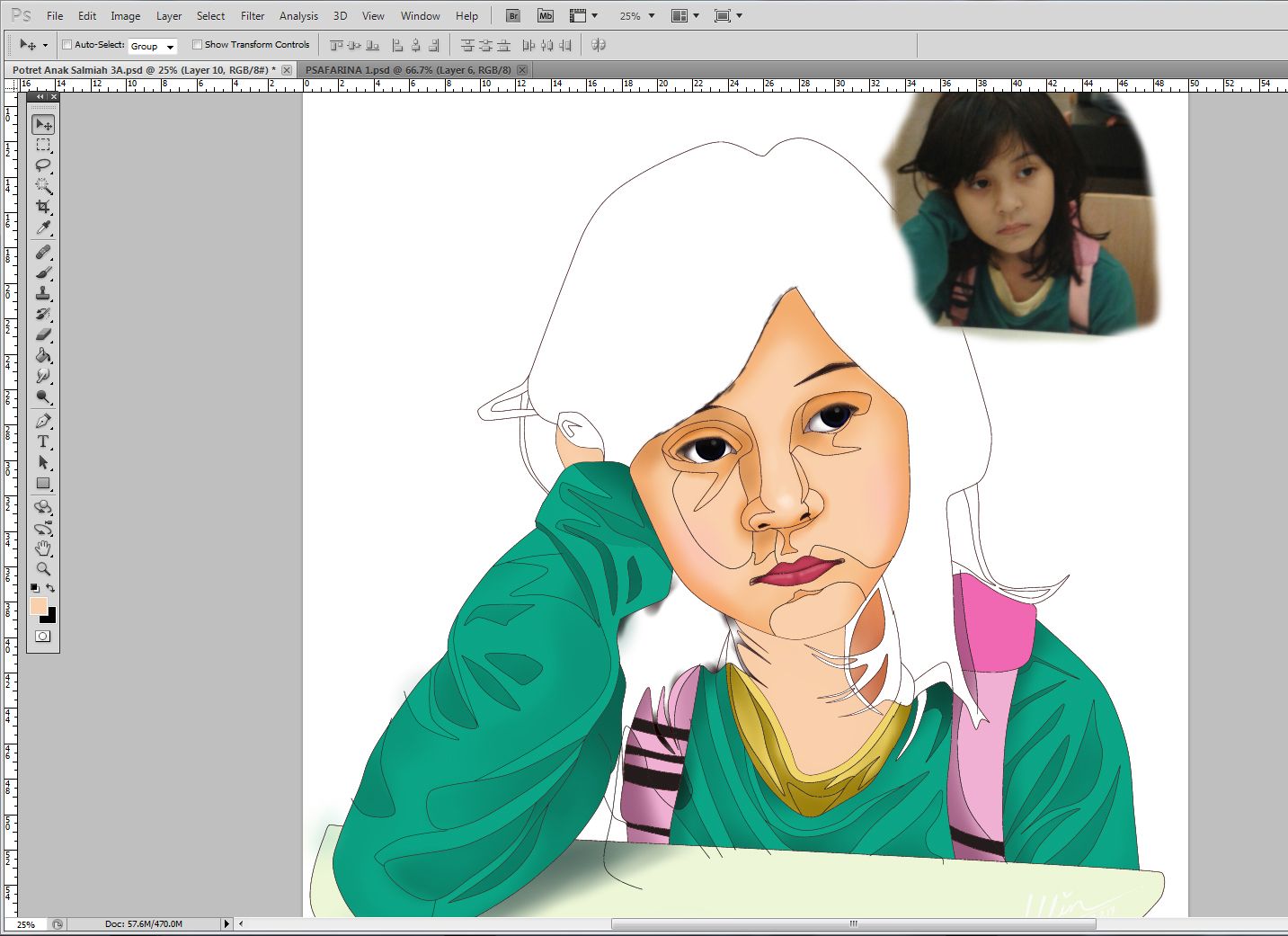Select the 3D Camera Rotate tool
The width and height of the screenshot is (1288, 936).
(x=43, y=528)
